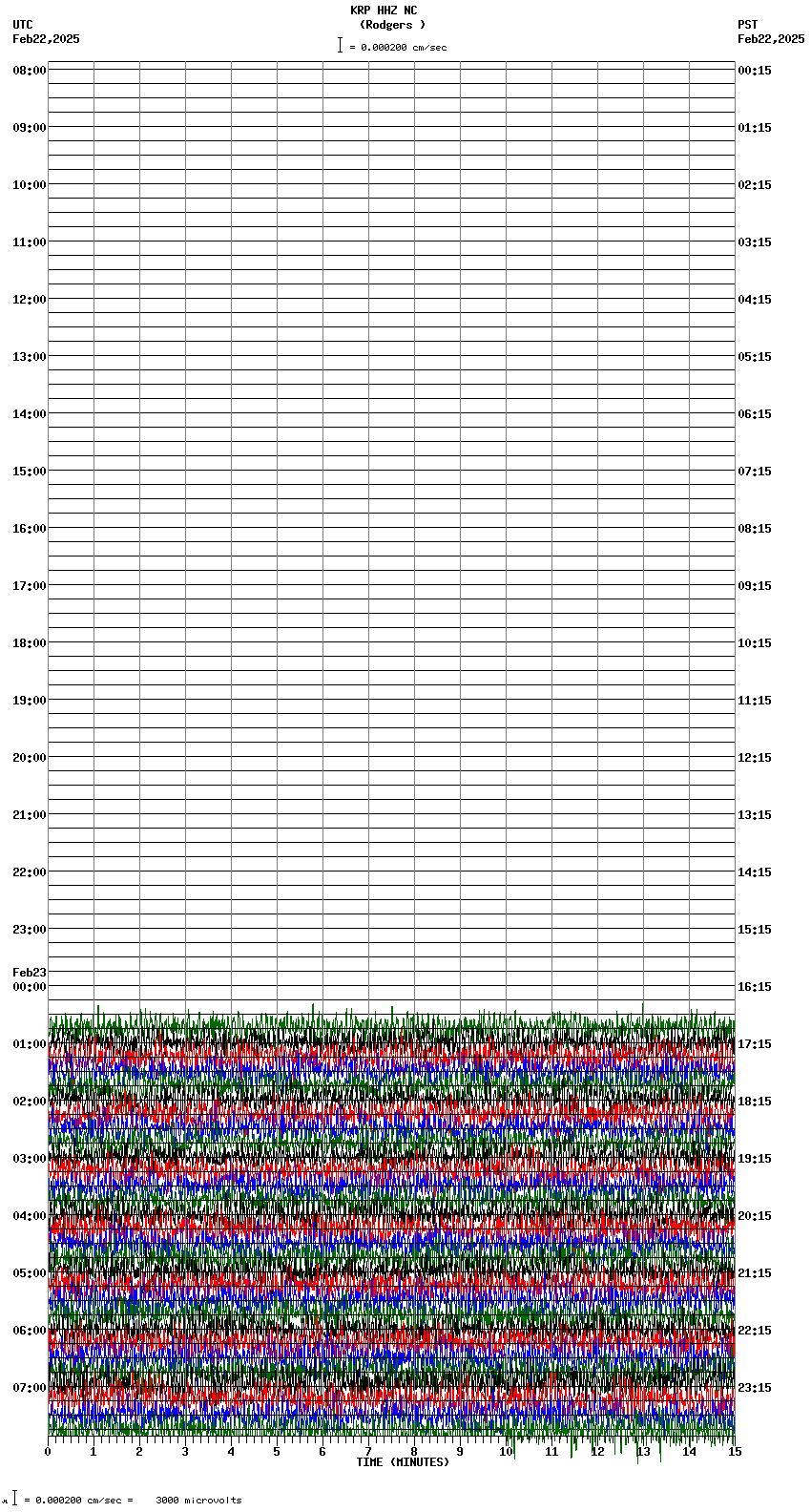Click the '11:00' UTC row label
The height and width of the screenshot is (1512, 811).
(x=30, y=242)
